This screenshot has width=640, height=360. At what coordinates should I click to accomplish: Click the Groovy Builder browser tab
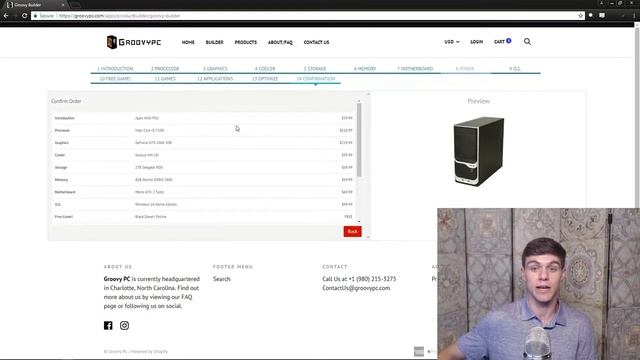coord(36,5)
